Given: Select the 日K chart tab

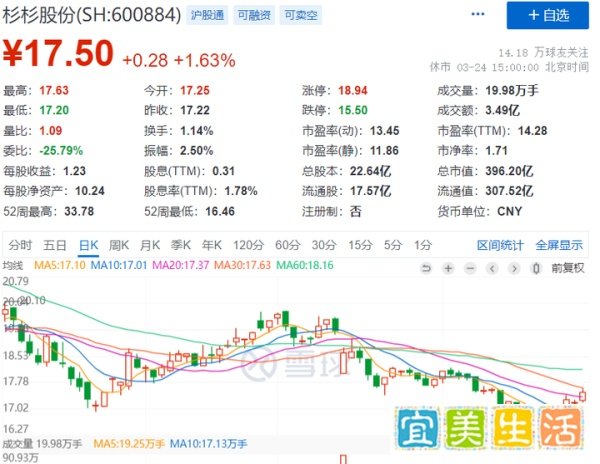Looking at the screenshot, I should [88, 245].
